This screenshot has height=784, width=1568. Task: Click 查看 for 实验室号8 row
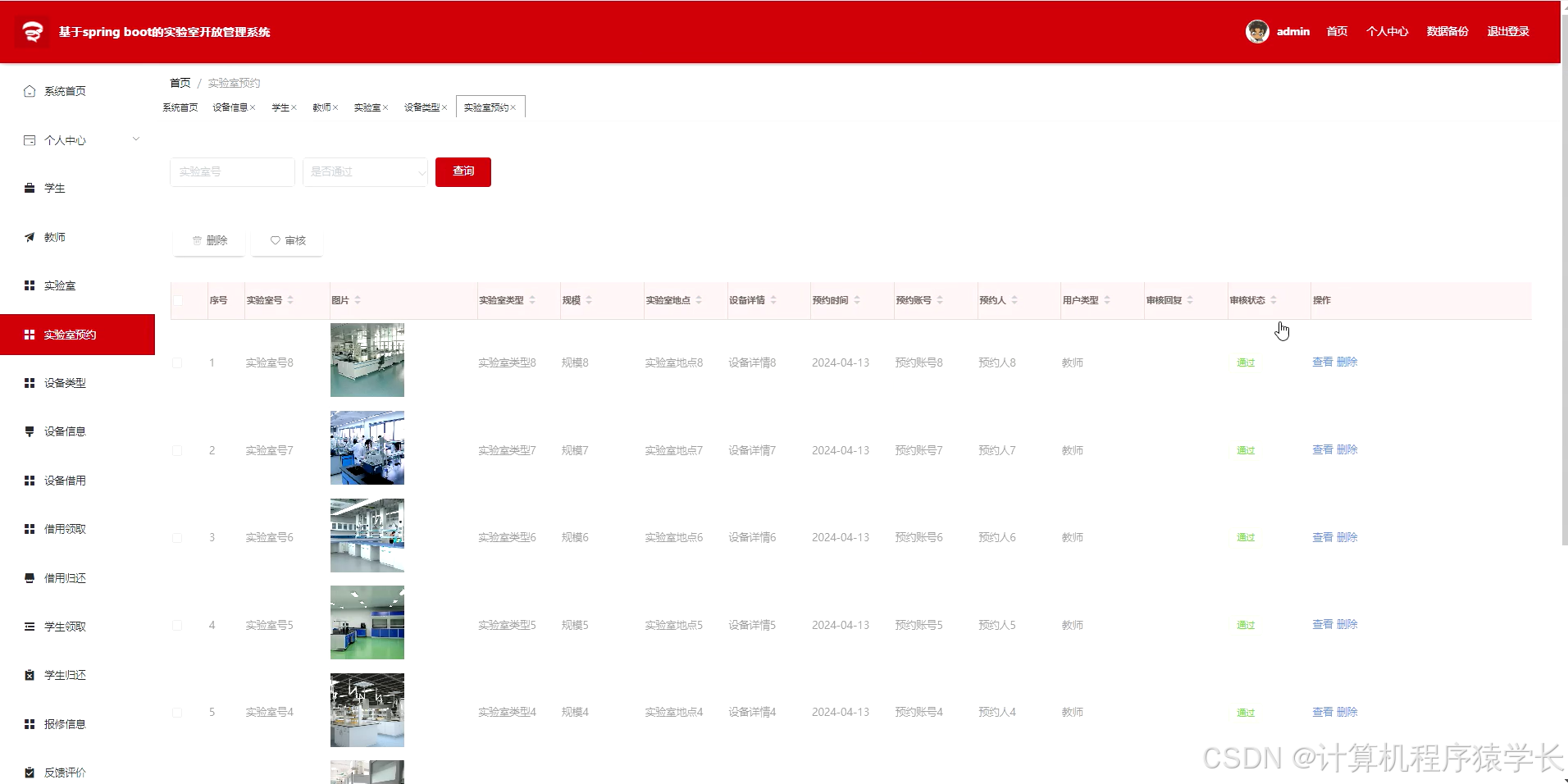(1323, 362)
